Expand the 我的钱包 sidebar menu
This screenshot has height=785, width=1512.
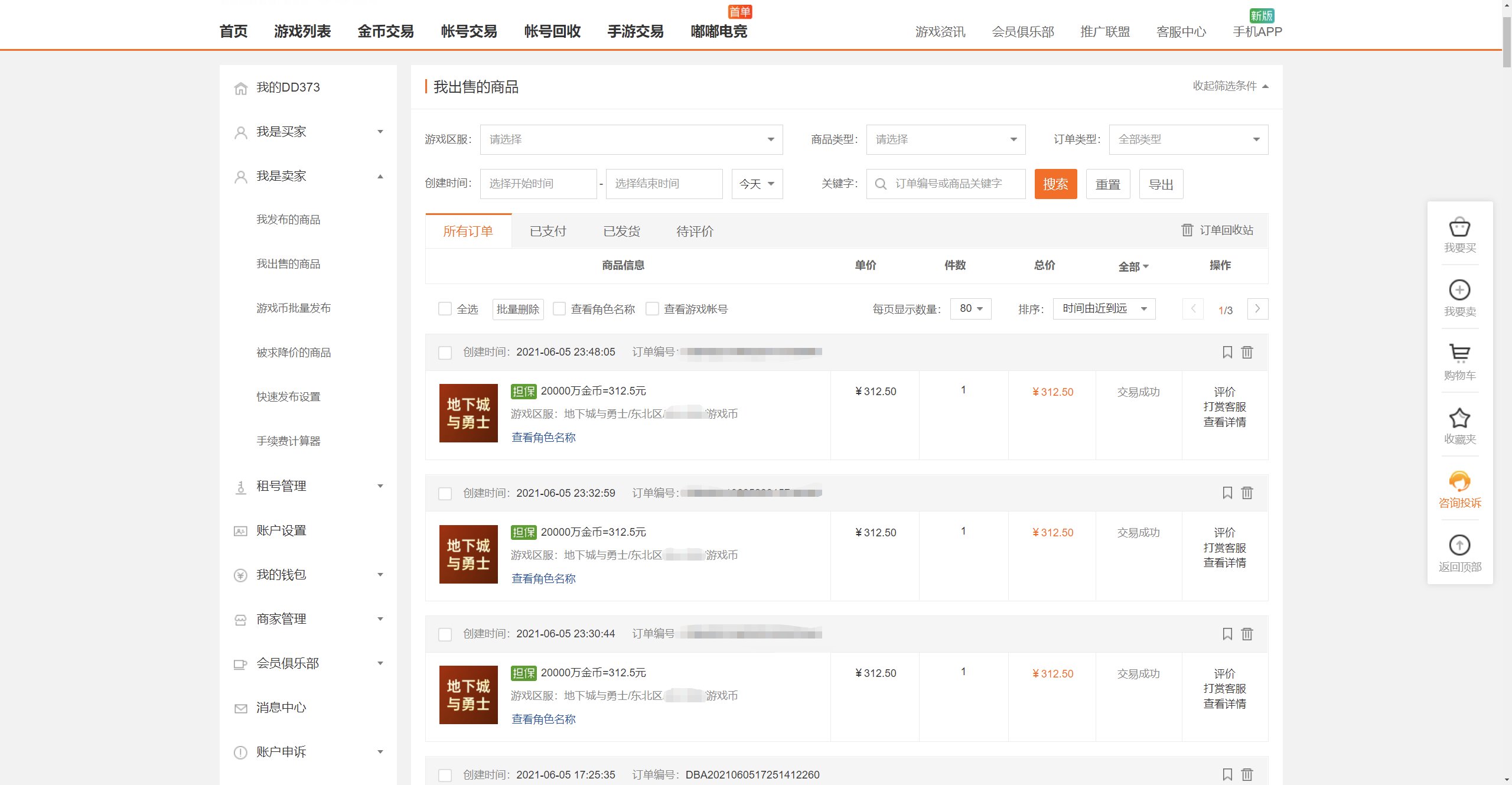click(308, 575)
